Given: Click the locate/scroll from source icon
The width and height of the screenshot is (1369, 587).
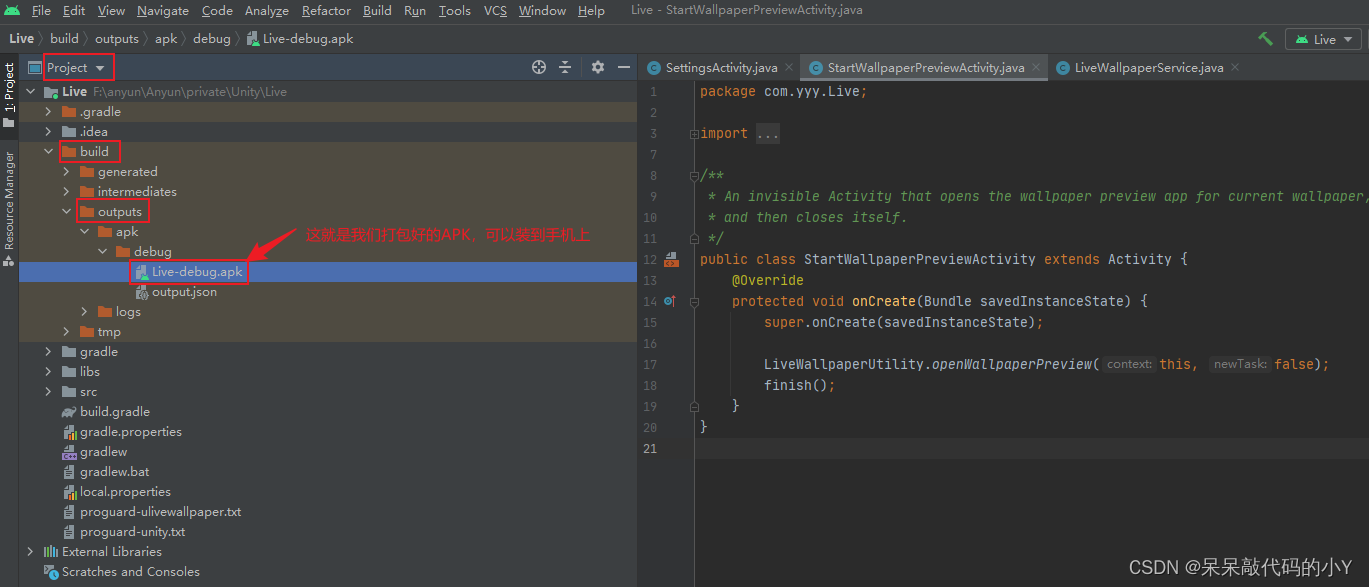Looking at the screenshot, I should pyautogui.click(x=539, y=67).
